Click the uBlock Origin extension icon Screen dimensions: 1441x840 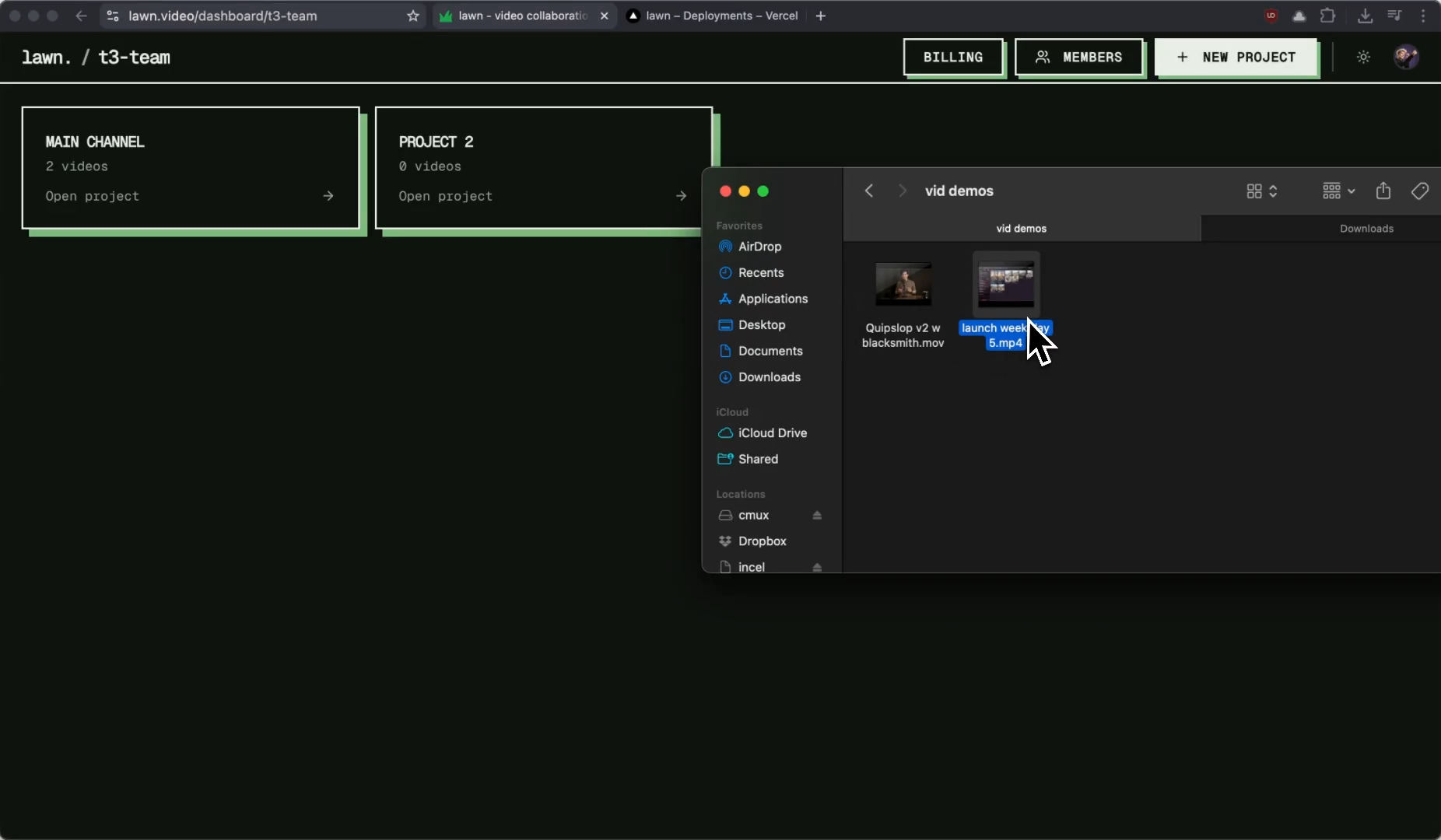tap(1271, 16)
